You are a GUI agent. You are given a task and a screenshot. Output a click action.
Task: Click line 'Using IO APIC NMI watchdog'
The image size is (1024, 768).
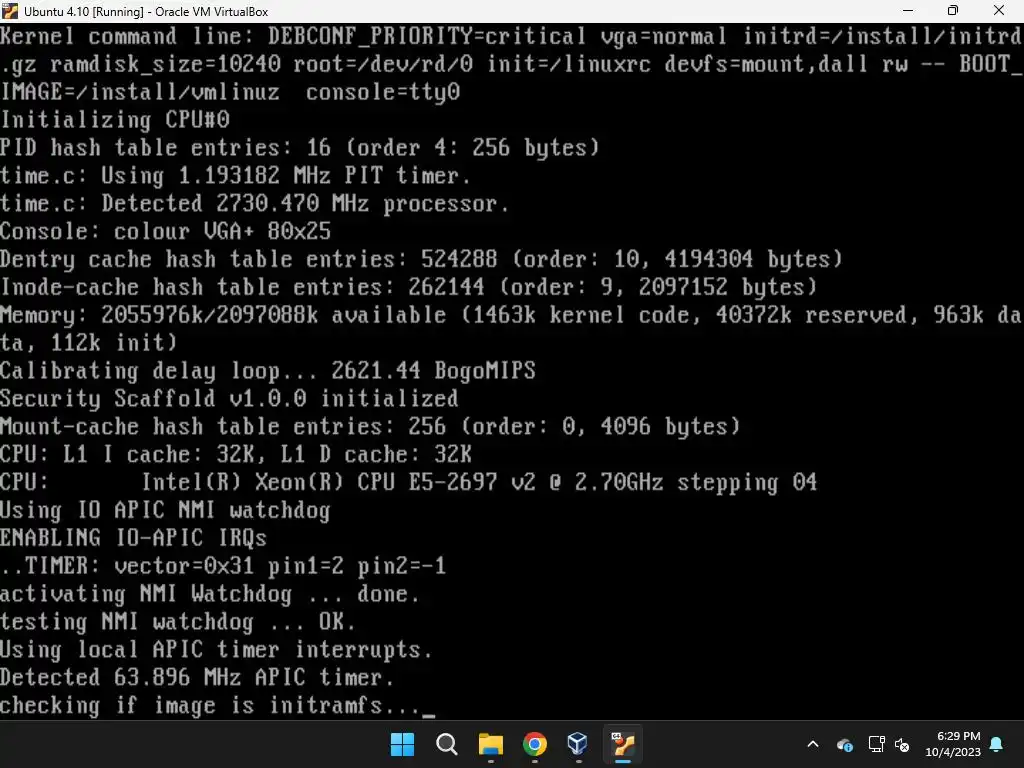tap(165, 511)
